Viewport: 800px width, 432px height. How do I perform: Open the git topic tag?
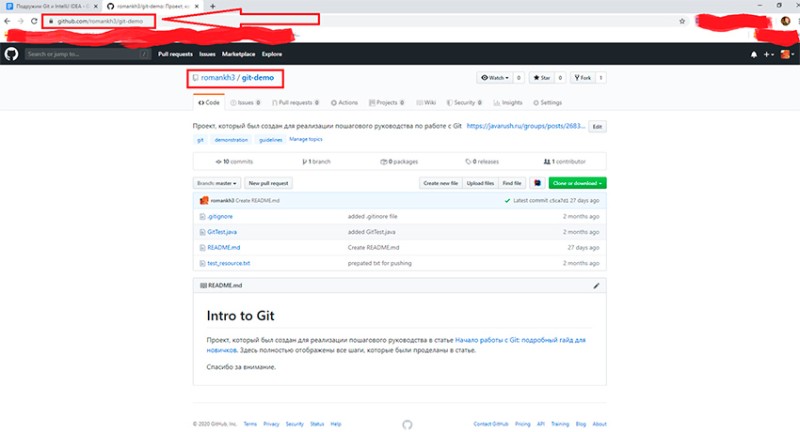coord(200,140)
